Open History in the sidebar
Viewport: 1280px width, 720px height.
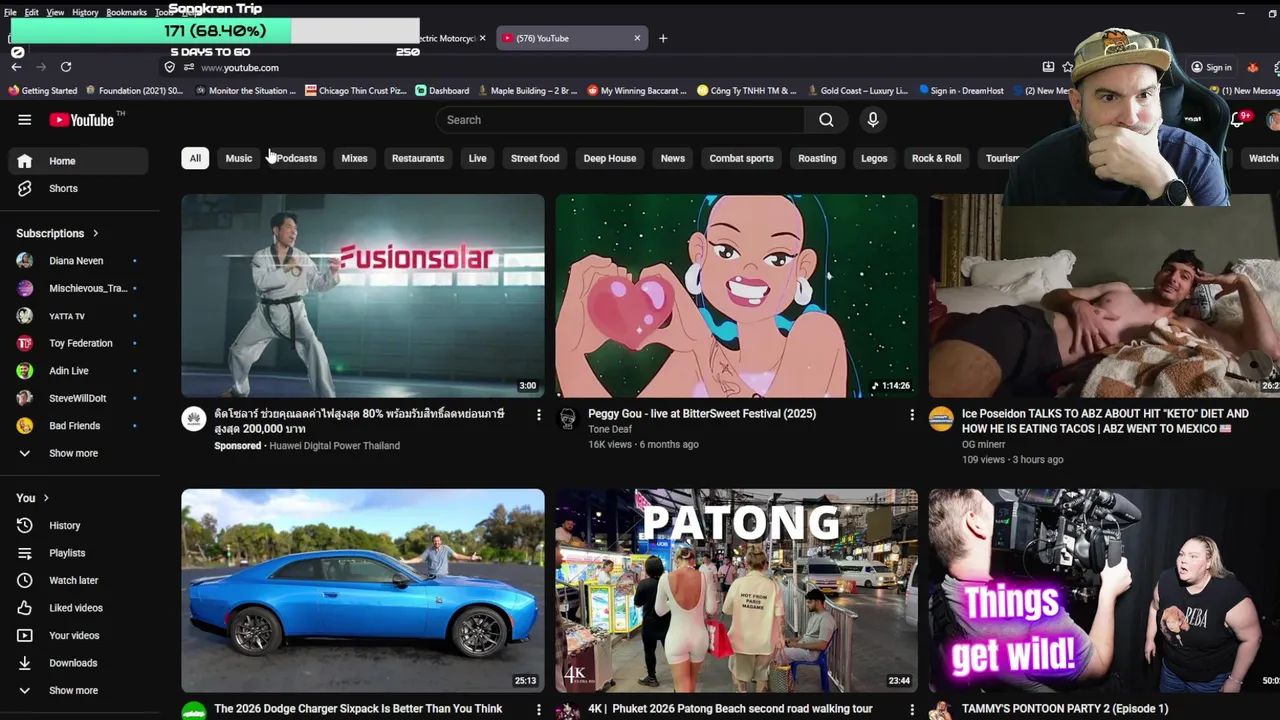pos(80,525)
